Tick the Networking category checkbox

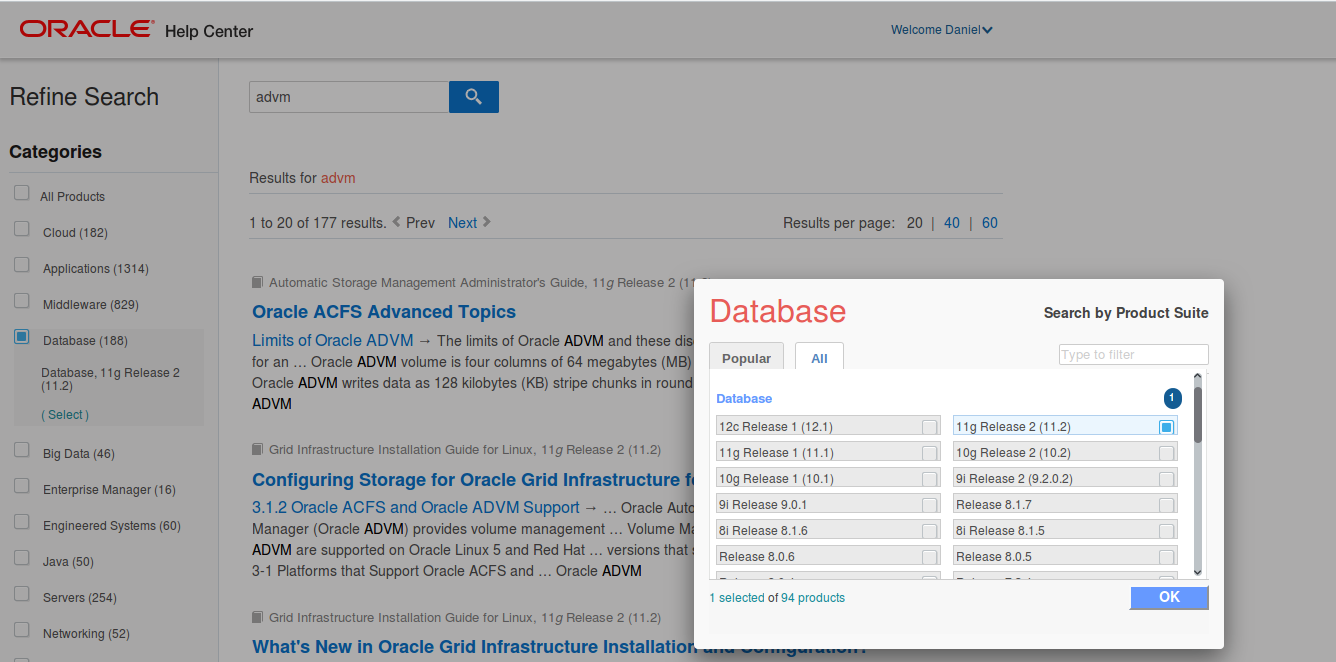pyautogui.click(x=21, y=630)
